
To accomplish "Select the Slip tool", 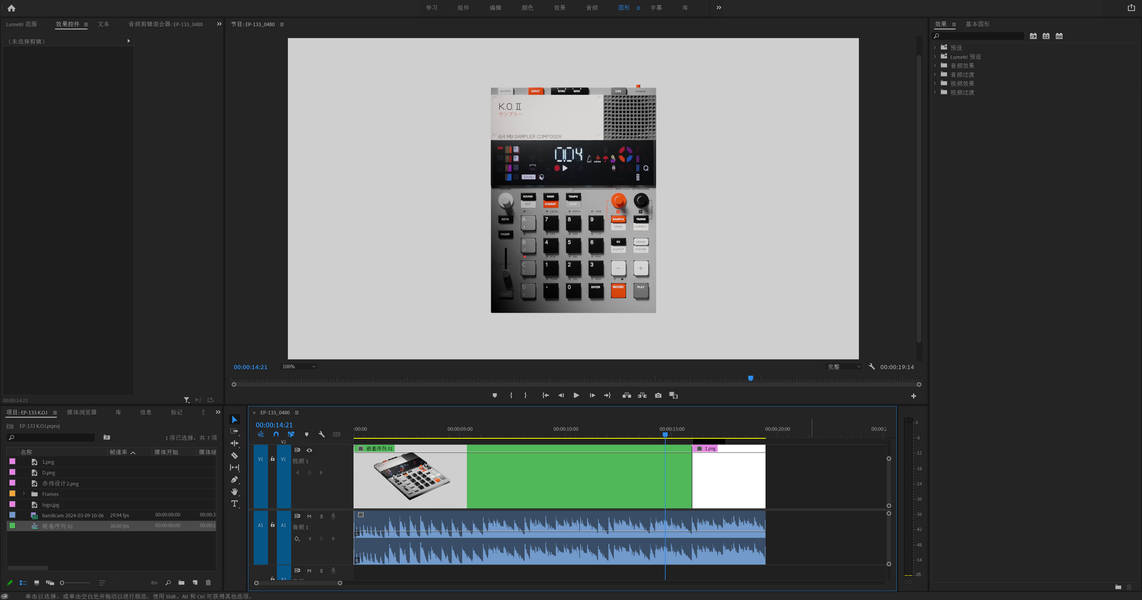I will tap(235, 467).
